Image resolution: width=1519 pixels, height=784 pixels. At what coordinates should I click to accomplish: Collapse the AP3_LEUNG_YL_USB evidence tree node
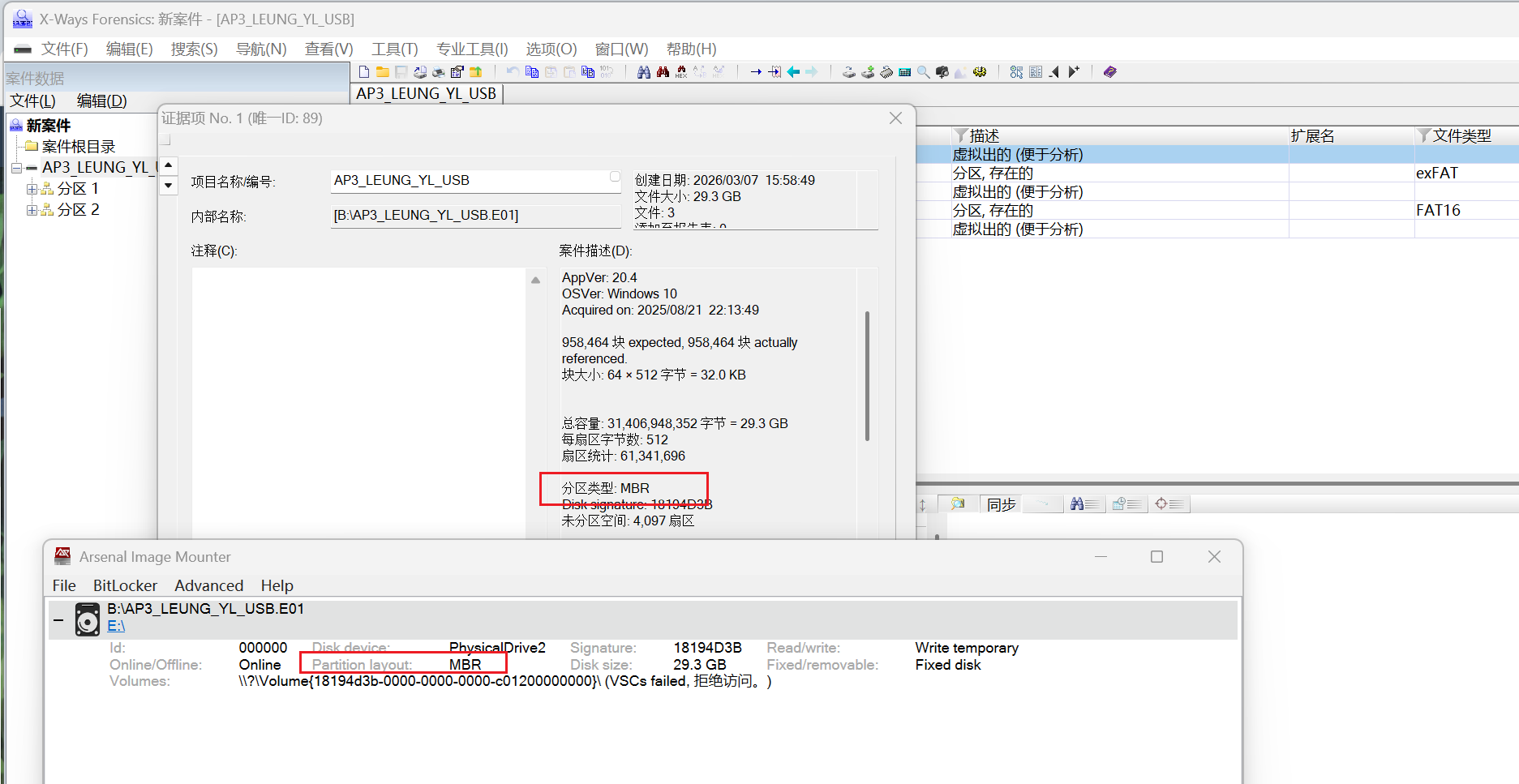coord(16,168)
